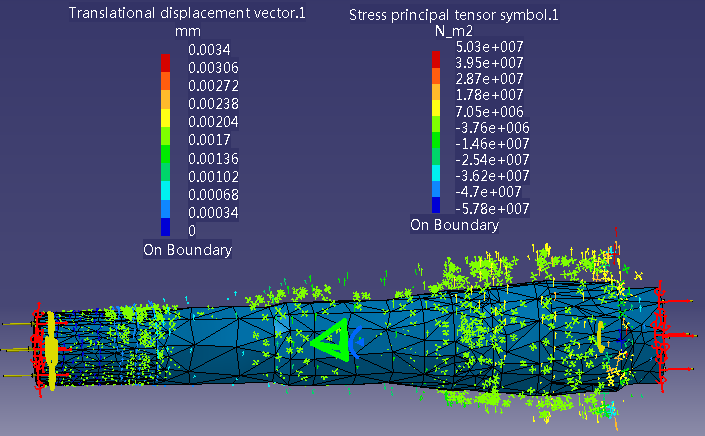The image size is (705, 436).
Task: Select the -2.54e+007 stress value
Action: [x=492, y=160]
